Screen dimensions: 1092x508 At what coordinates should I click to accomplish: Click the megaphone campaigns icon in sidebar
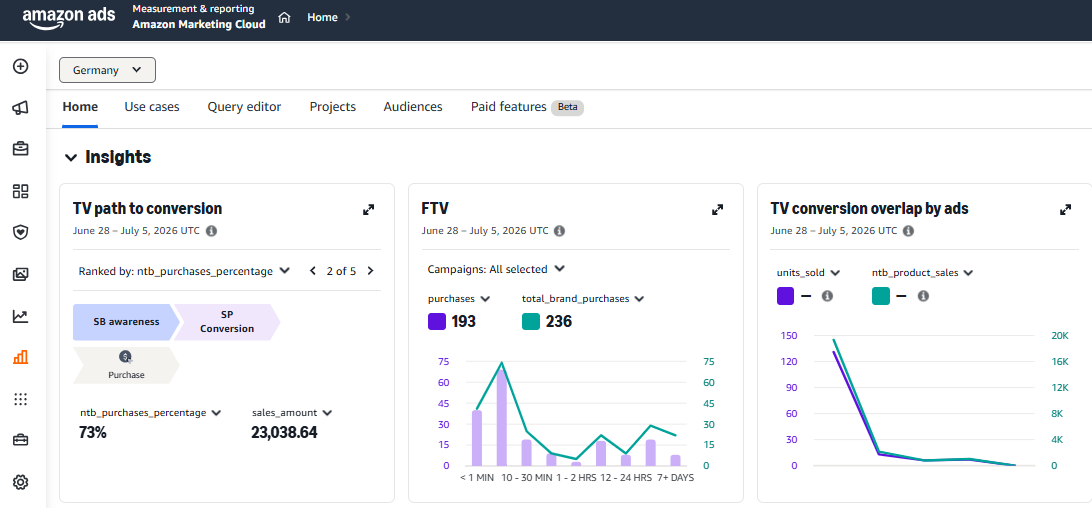tap(20, 107)
